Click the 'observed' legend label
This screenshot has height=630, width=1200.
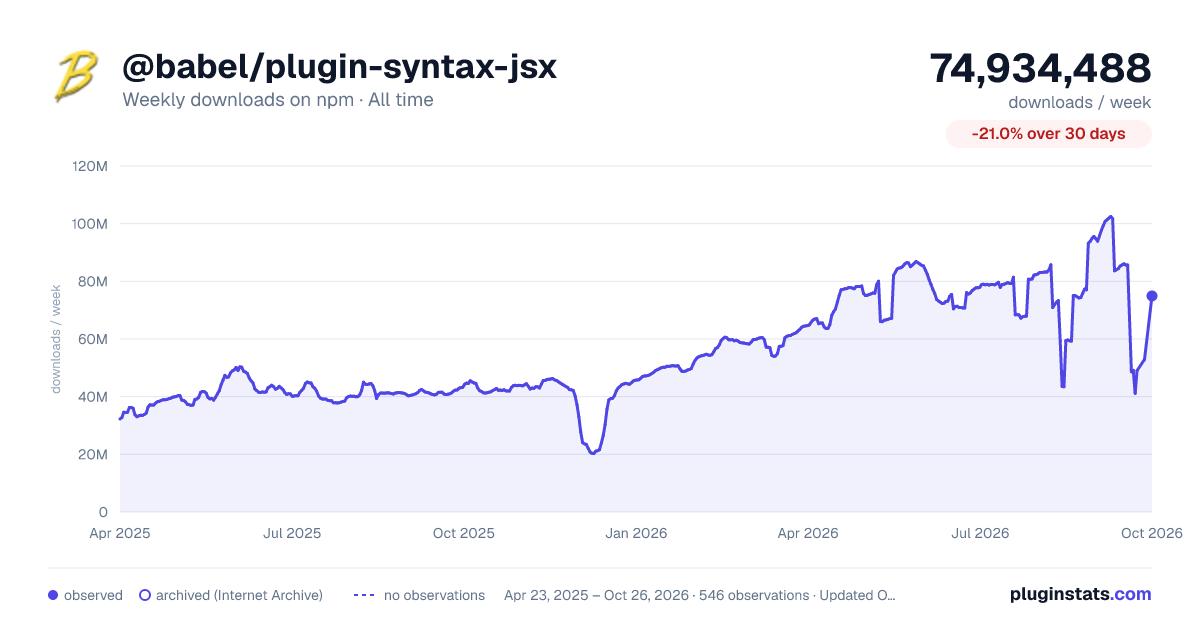point(93,595)
